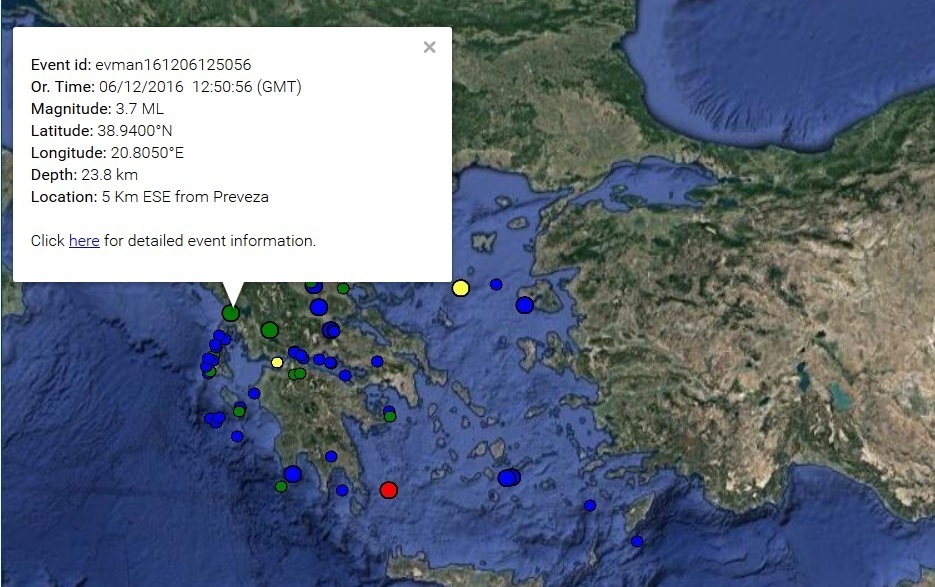This screenshot has height=587, width=935.
Task: Select the green marker below the large southwestern blue marker
Action: (281, 486)
